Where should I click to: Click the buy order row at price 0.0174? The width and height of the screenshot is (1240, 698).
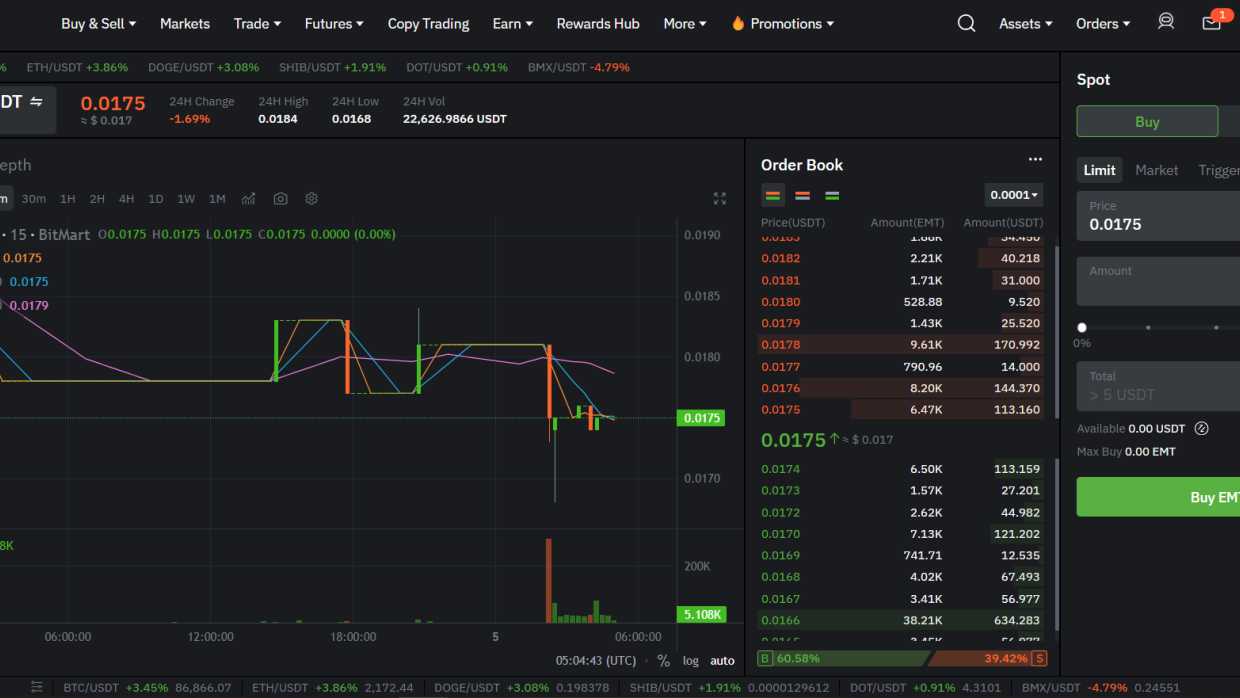tap(902, 469)
